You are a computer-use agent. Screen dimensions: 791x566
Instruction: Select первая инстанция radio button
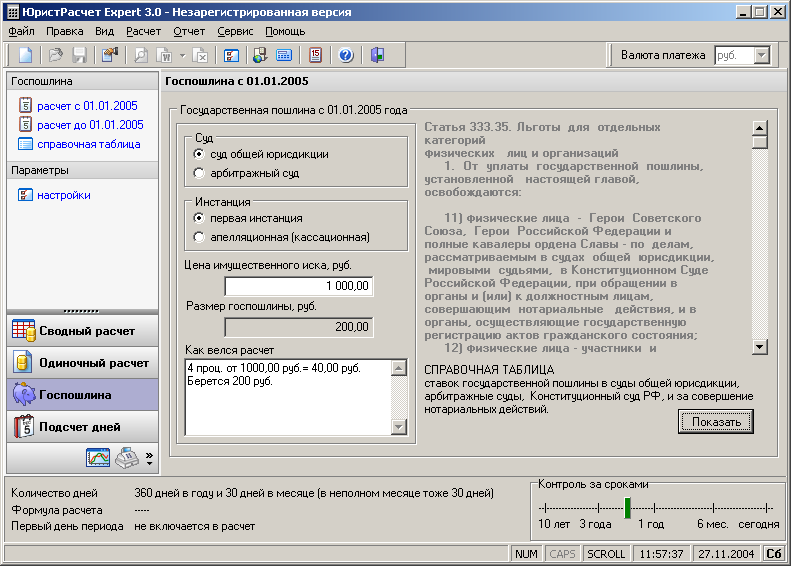199,218
